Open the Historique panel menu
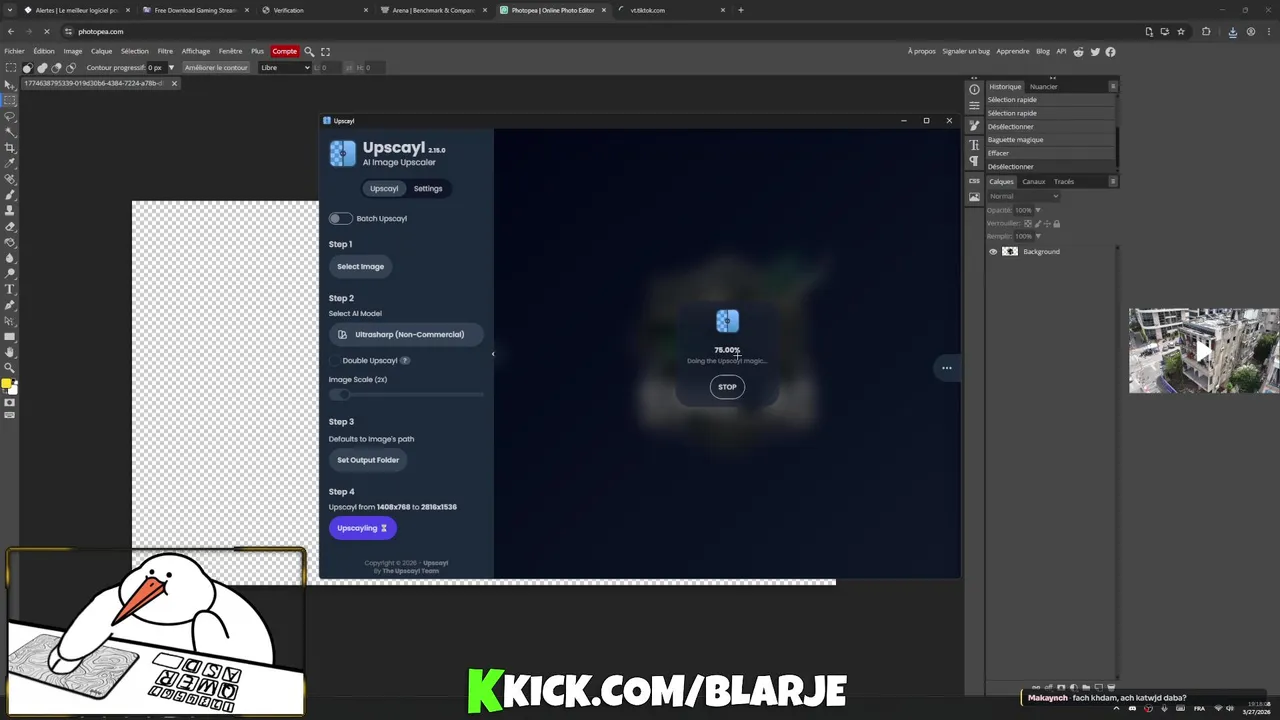Screen dimensions: 1280x720 [1113, 86]
